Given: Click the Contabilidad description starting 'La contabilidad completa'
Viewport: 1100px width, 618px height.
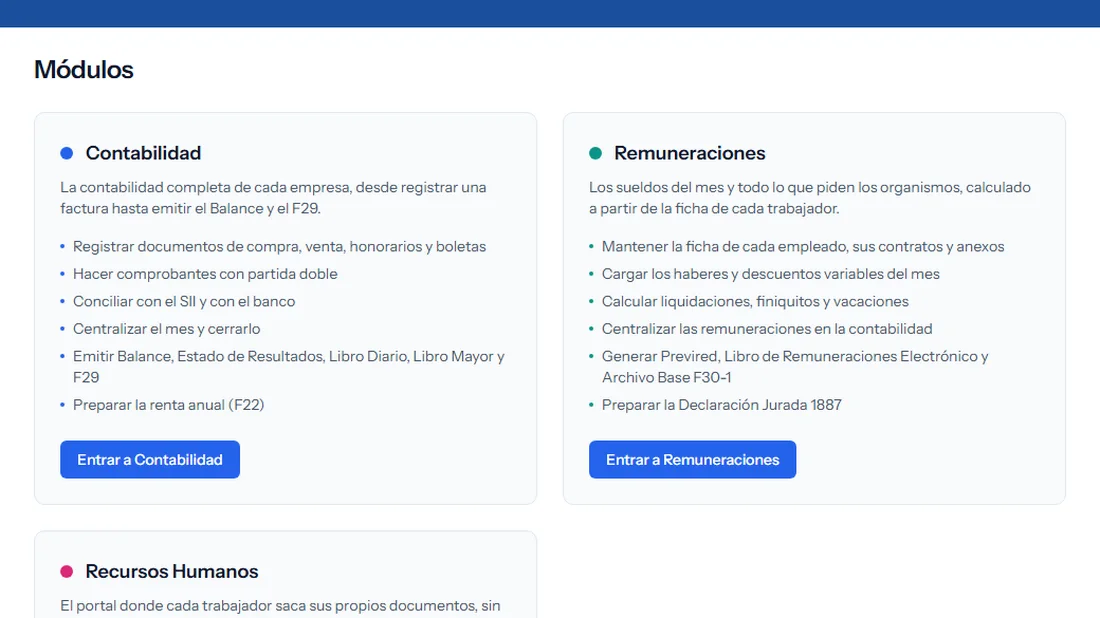Looking at the screenshot, I should pos(273,198).
